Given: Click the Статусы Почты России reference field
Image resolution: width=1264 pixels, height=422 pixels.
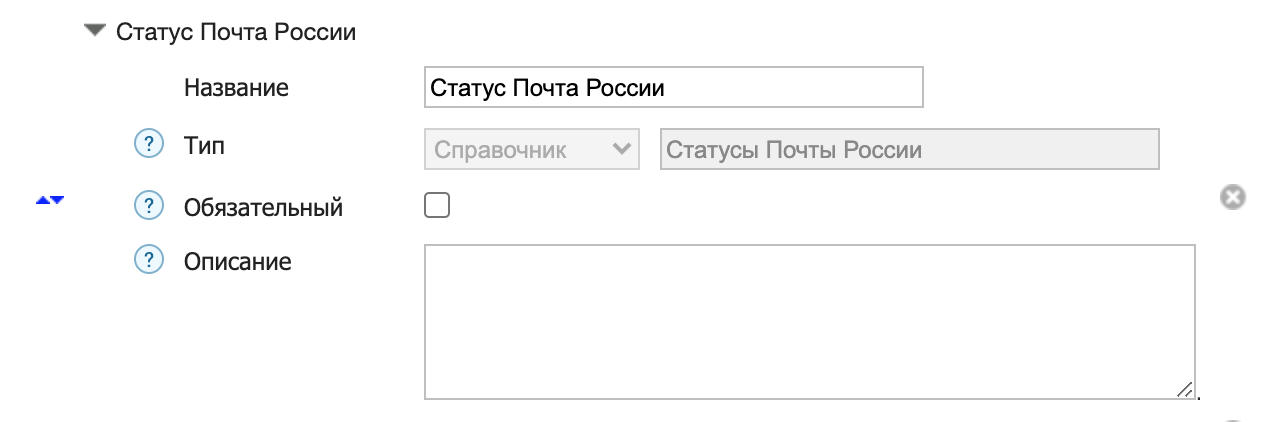Looking at the screenshot, I should click(909, 150).
